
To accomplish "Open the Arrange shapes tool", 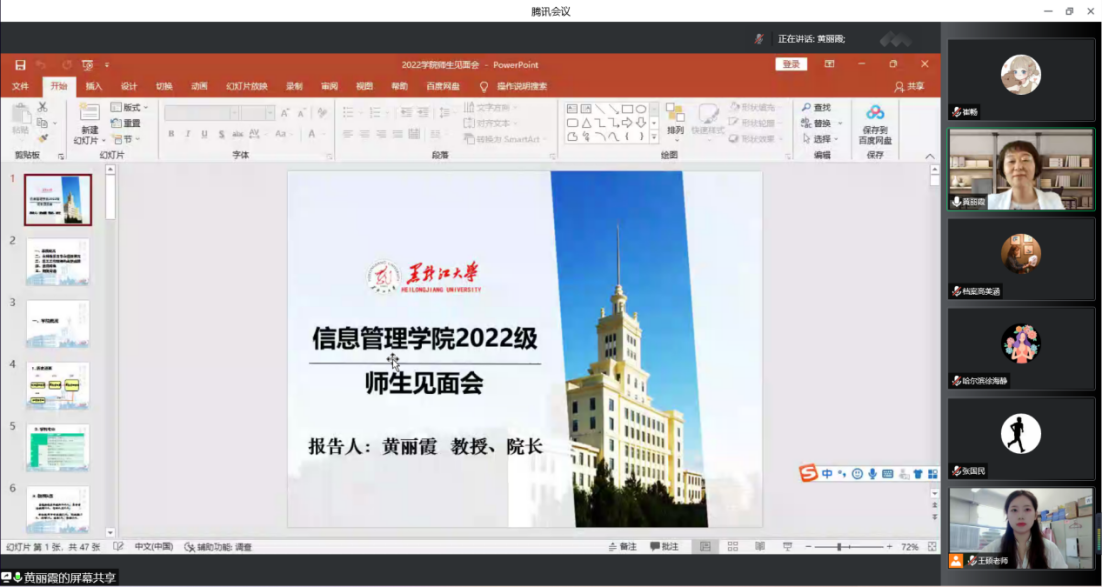I will click(x=675, y=119).
